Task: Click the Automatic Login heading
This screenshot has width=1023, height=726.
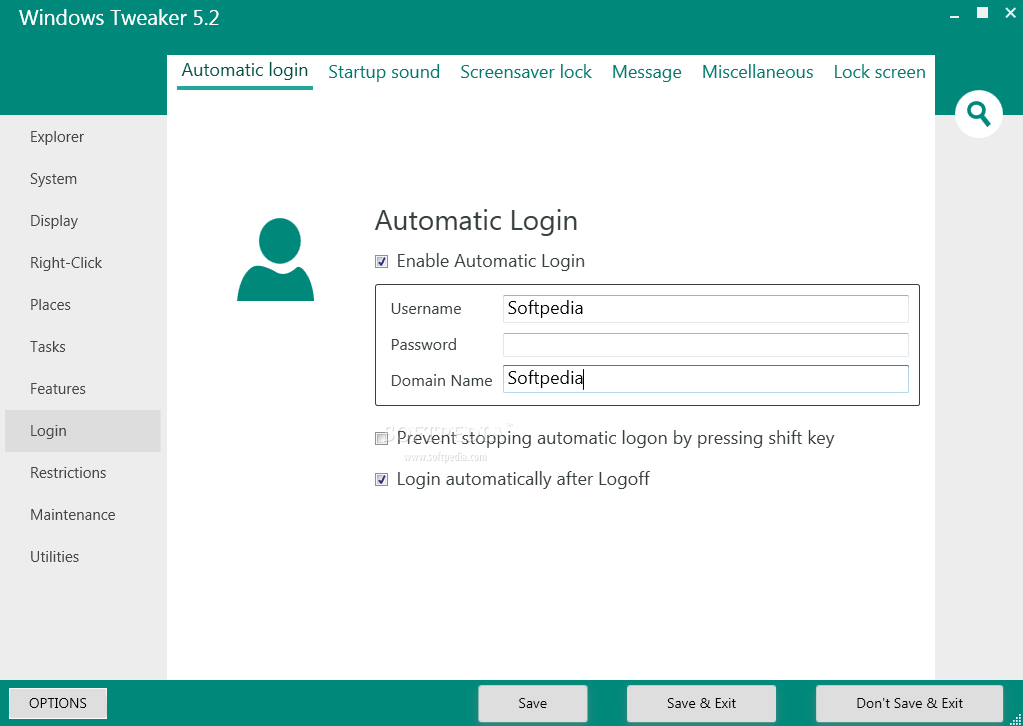Action: tap(476, 221)
